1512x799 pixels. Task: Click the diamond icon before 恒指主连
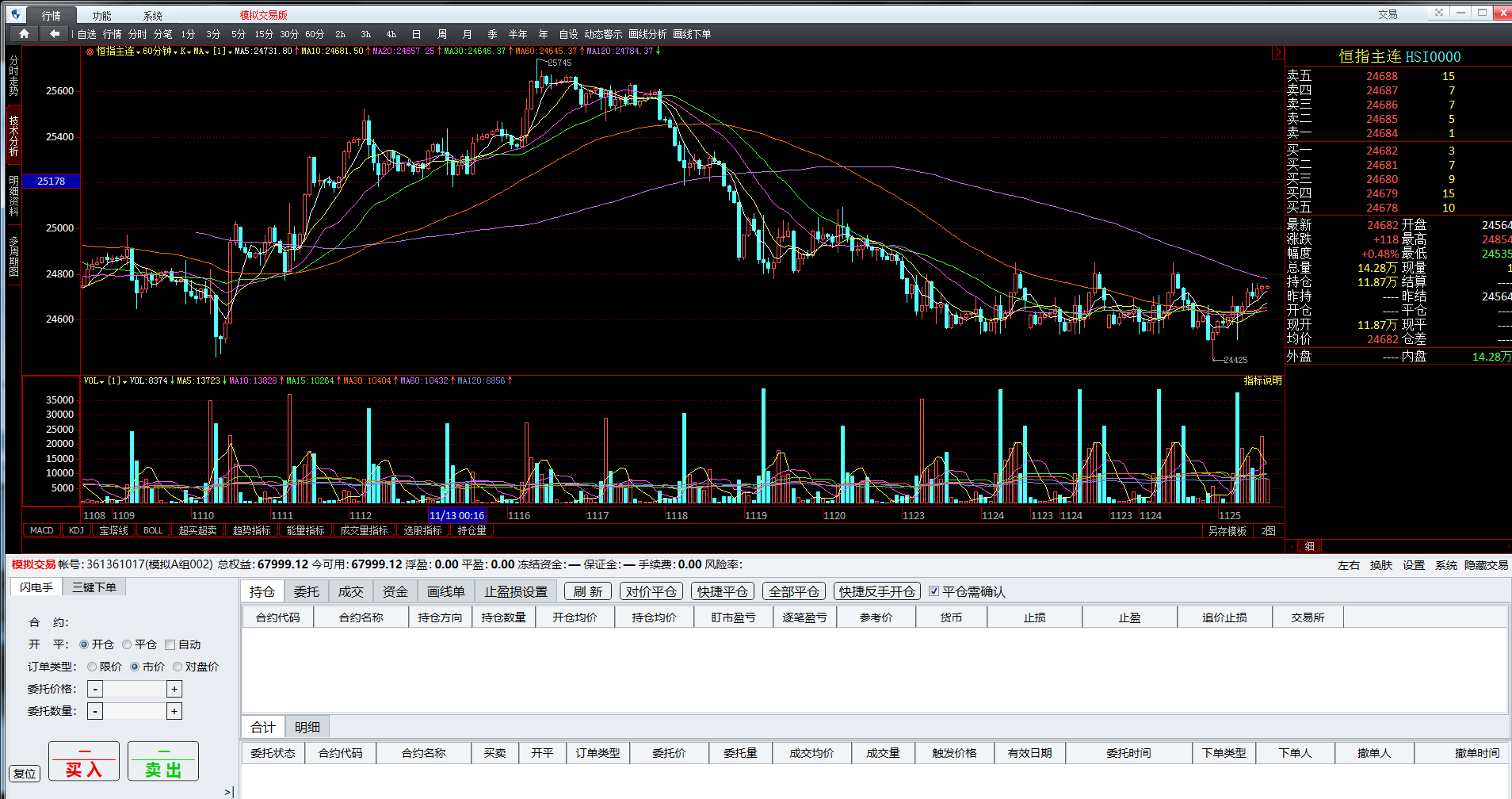click(x=90, y=52)
